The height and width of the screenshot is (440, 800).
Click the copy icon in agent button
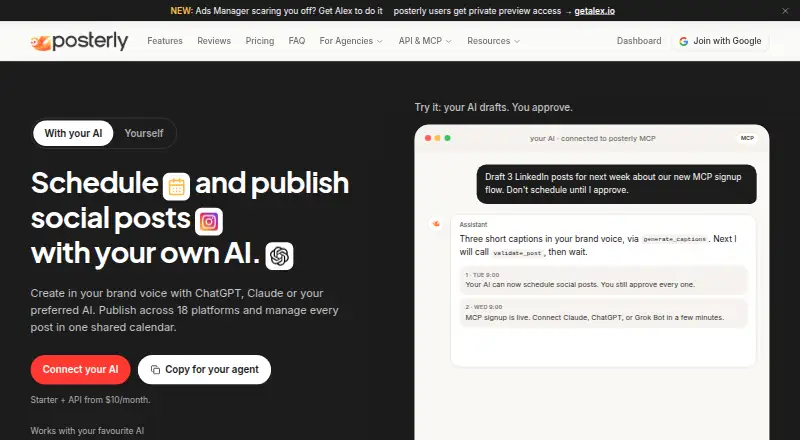point(156,370)
